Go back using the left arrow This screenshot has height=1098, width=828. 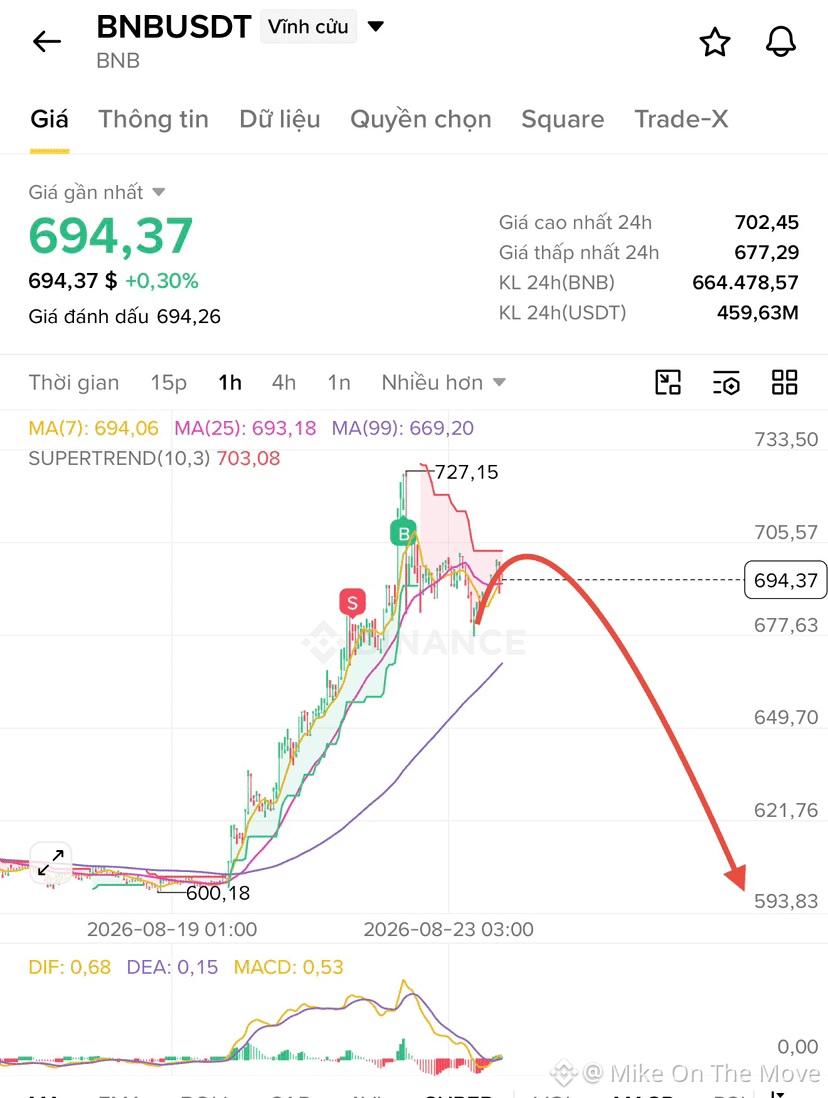pos(47,42)
